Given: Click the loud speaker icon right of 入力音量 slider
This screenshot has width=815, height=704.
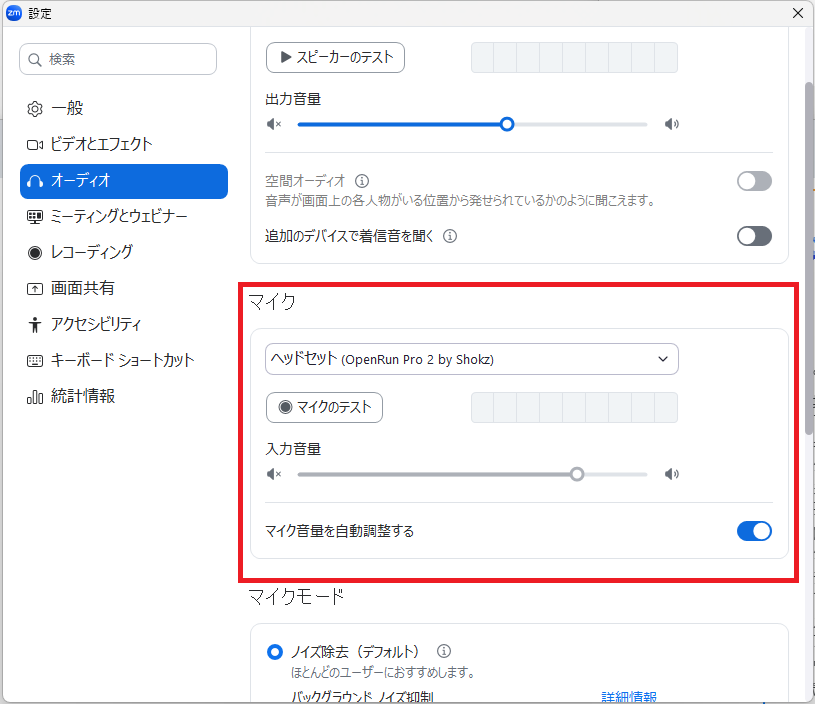Looking at the screenshot, I should pos(672,474).
